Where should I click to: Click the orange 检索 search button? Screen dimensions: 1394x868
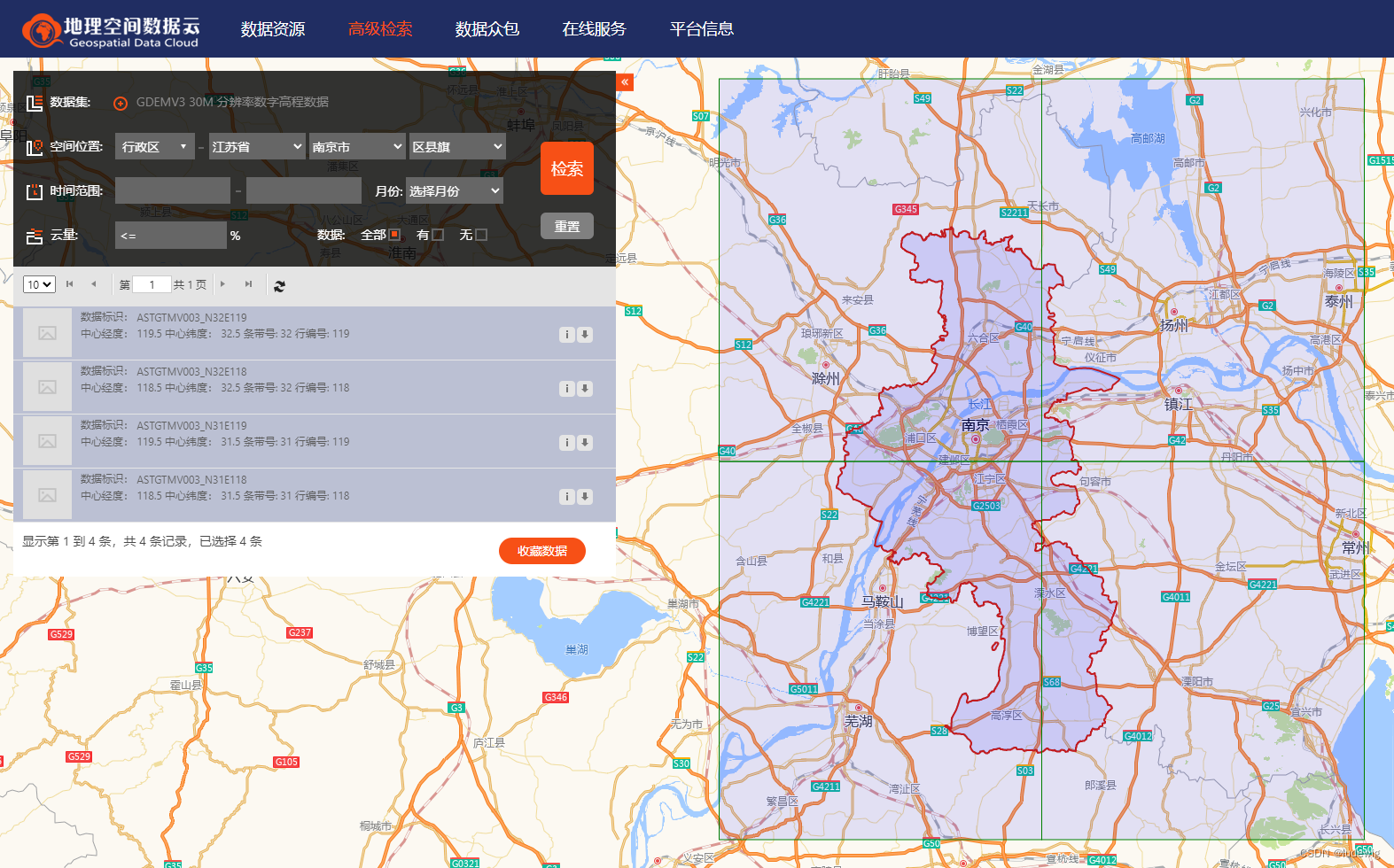tap(567, 168)
